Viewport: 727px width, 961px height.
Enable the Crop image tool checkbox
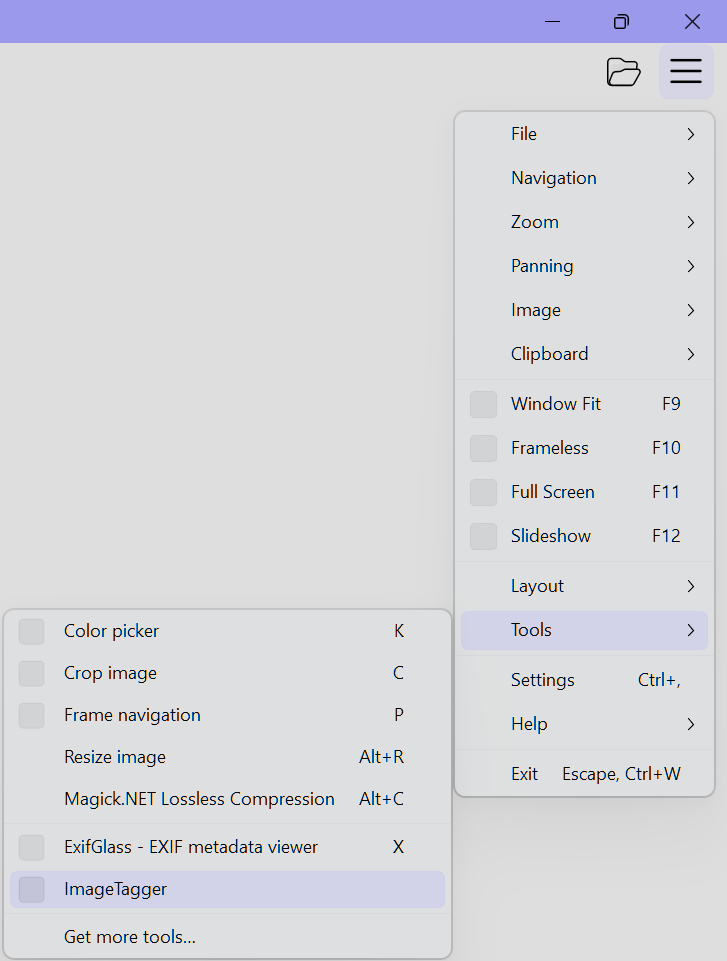coord(32,674)
